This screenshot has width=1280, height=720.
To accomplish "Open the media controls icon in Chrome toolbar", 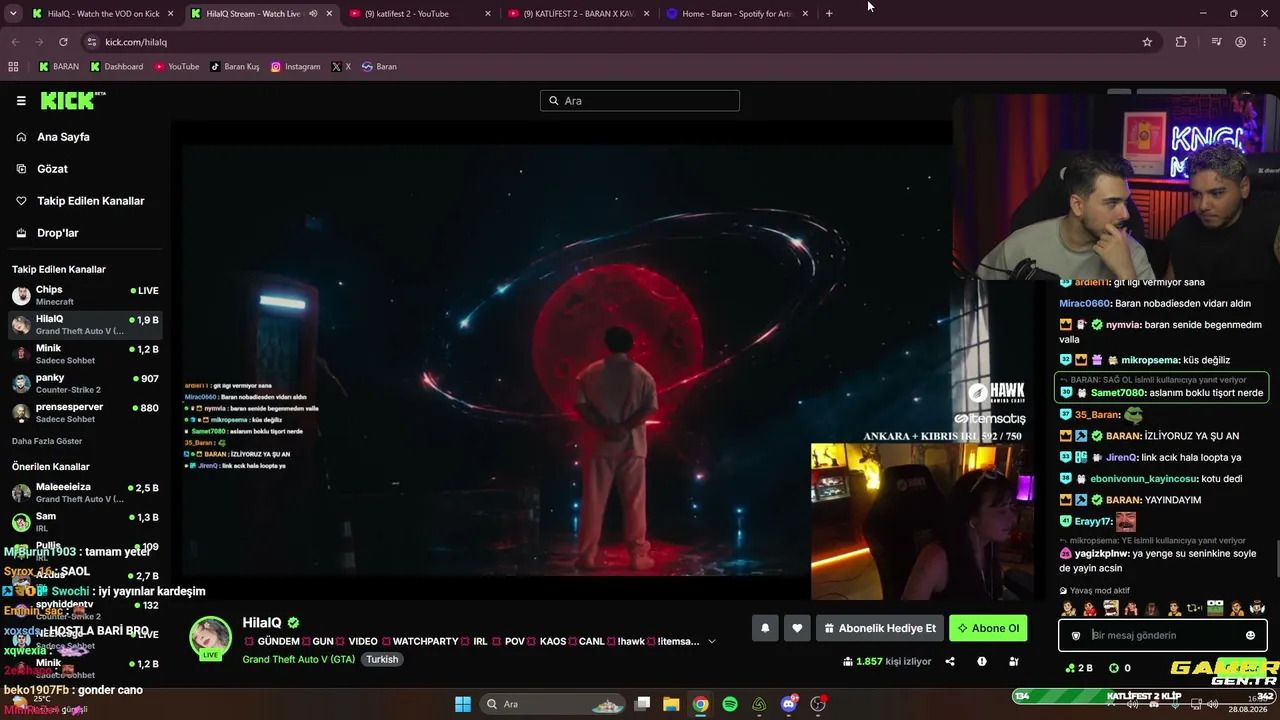I will (x=1216, y=42).
